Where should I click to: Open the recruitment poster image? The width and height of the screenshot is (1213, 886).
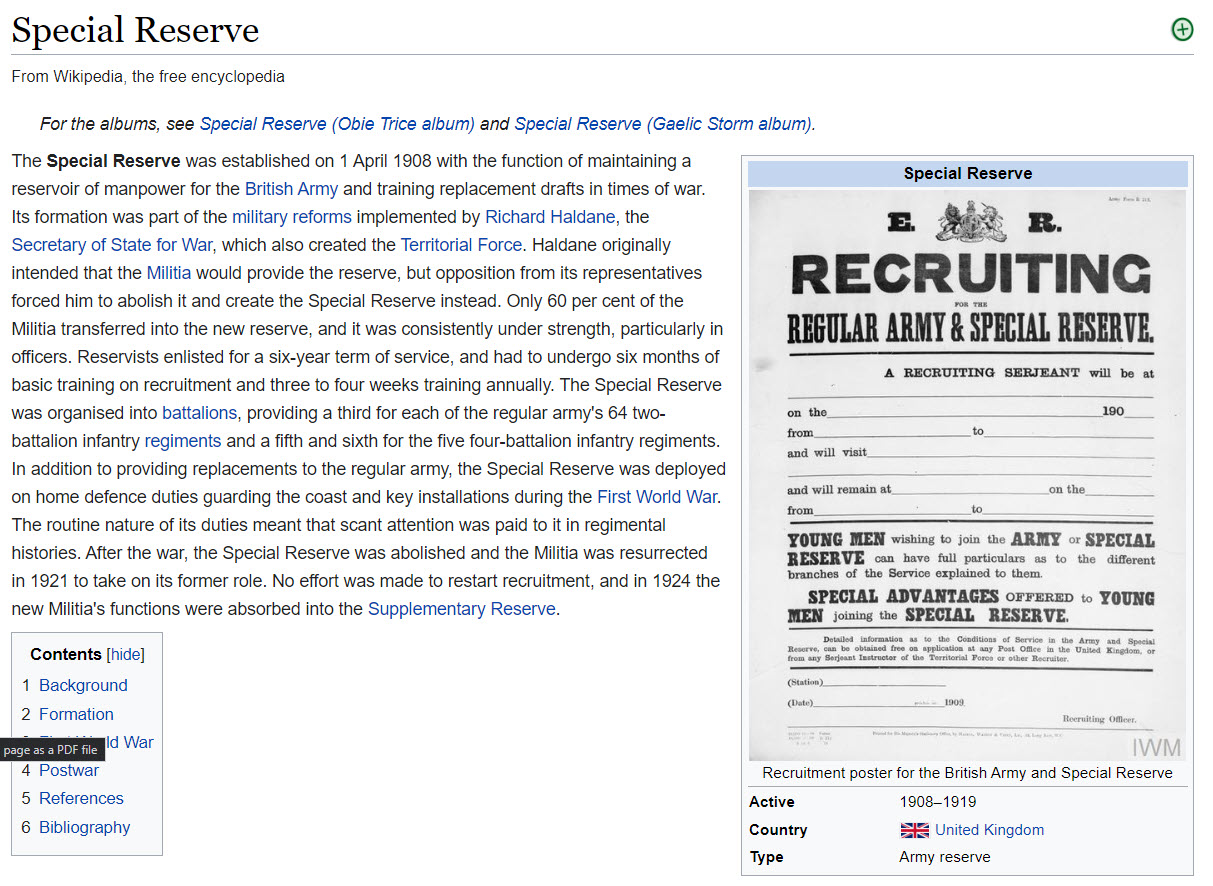[x=967, y=475]
